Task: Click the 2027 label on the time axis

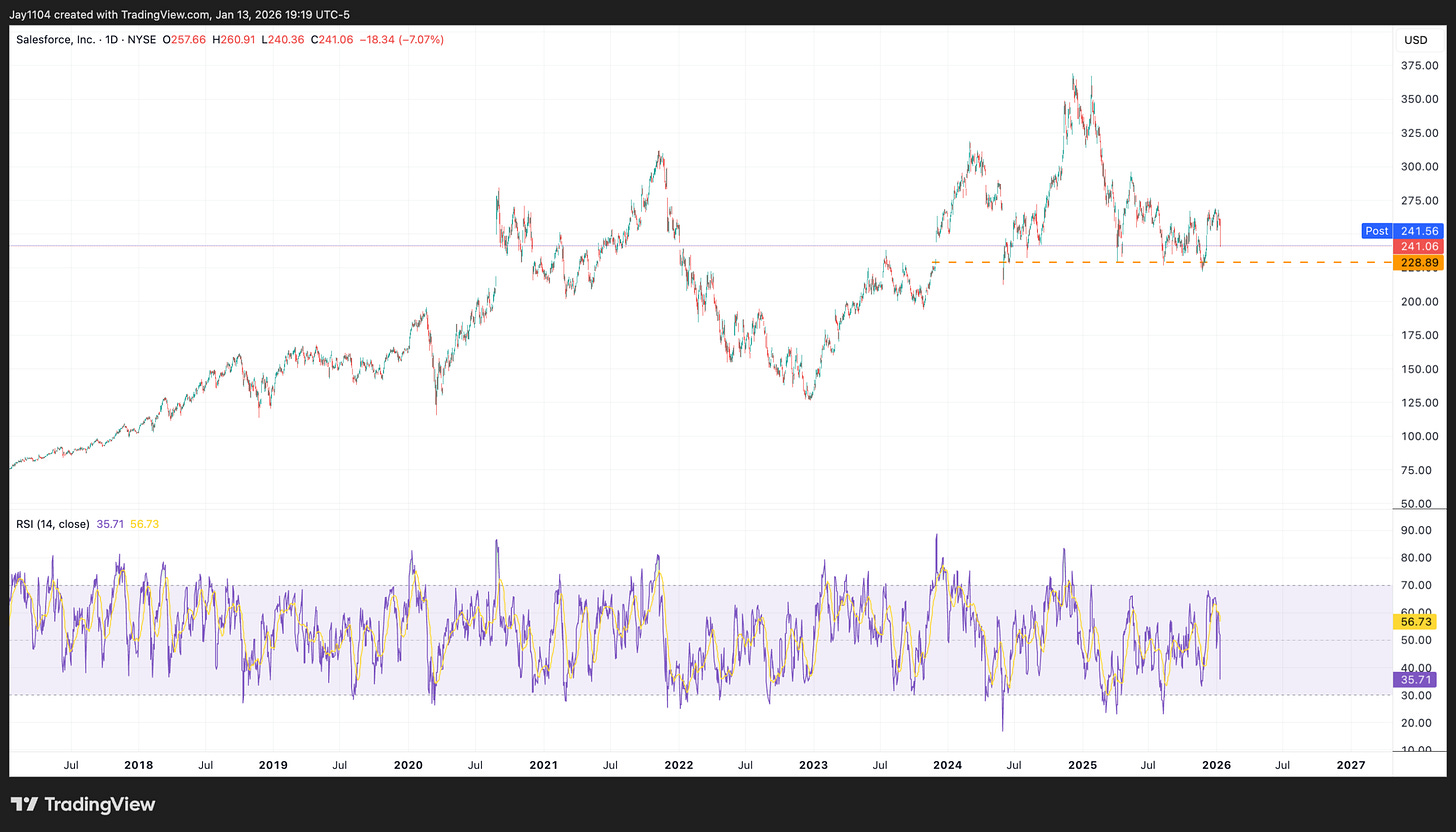Action: 1351,765
